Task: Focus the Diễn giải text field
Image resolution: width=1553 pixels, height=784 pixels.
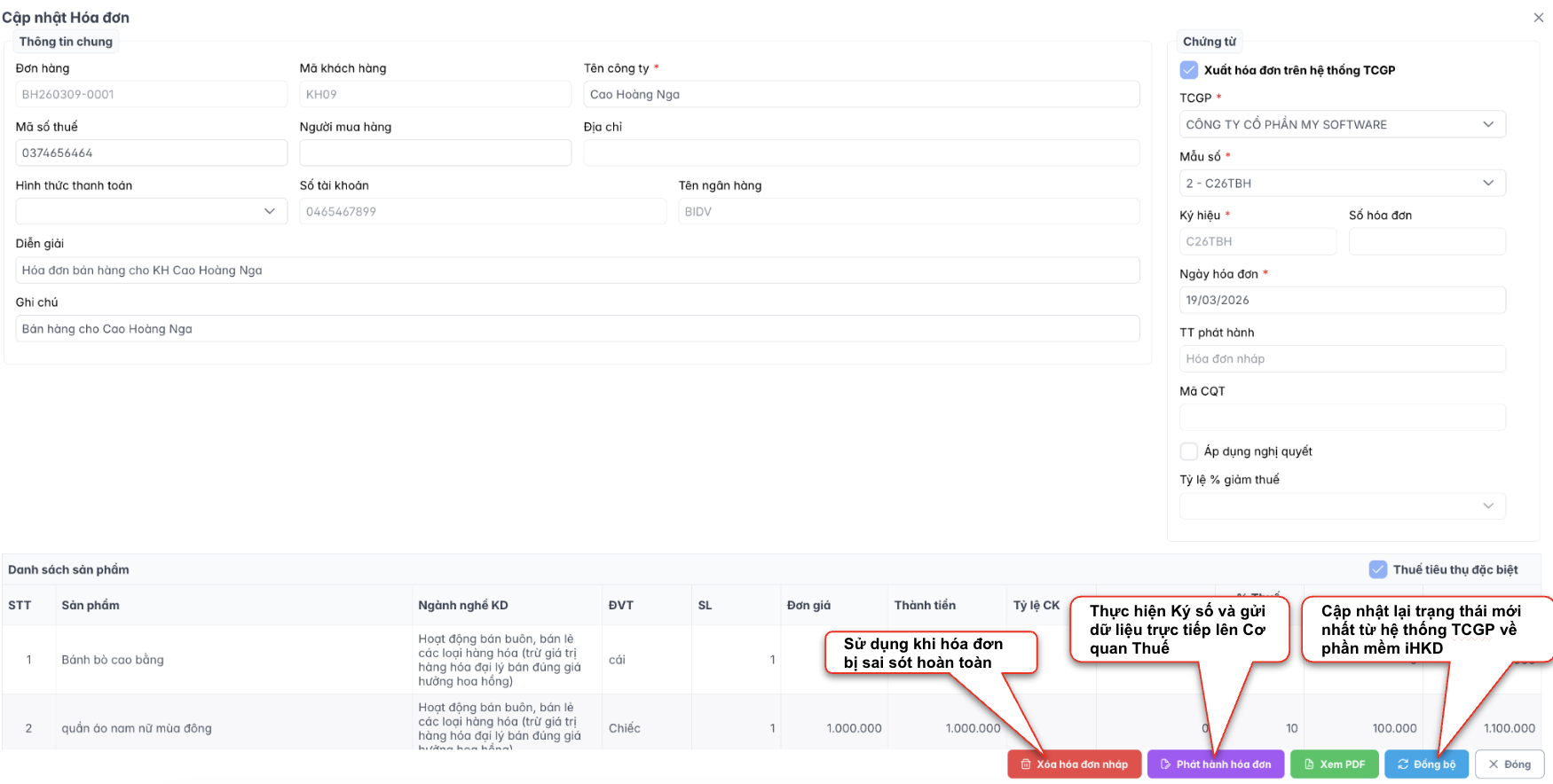Action: click(577, 270)
